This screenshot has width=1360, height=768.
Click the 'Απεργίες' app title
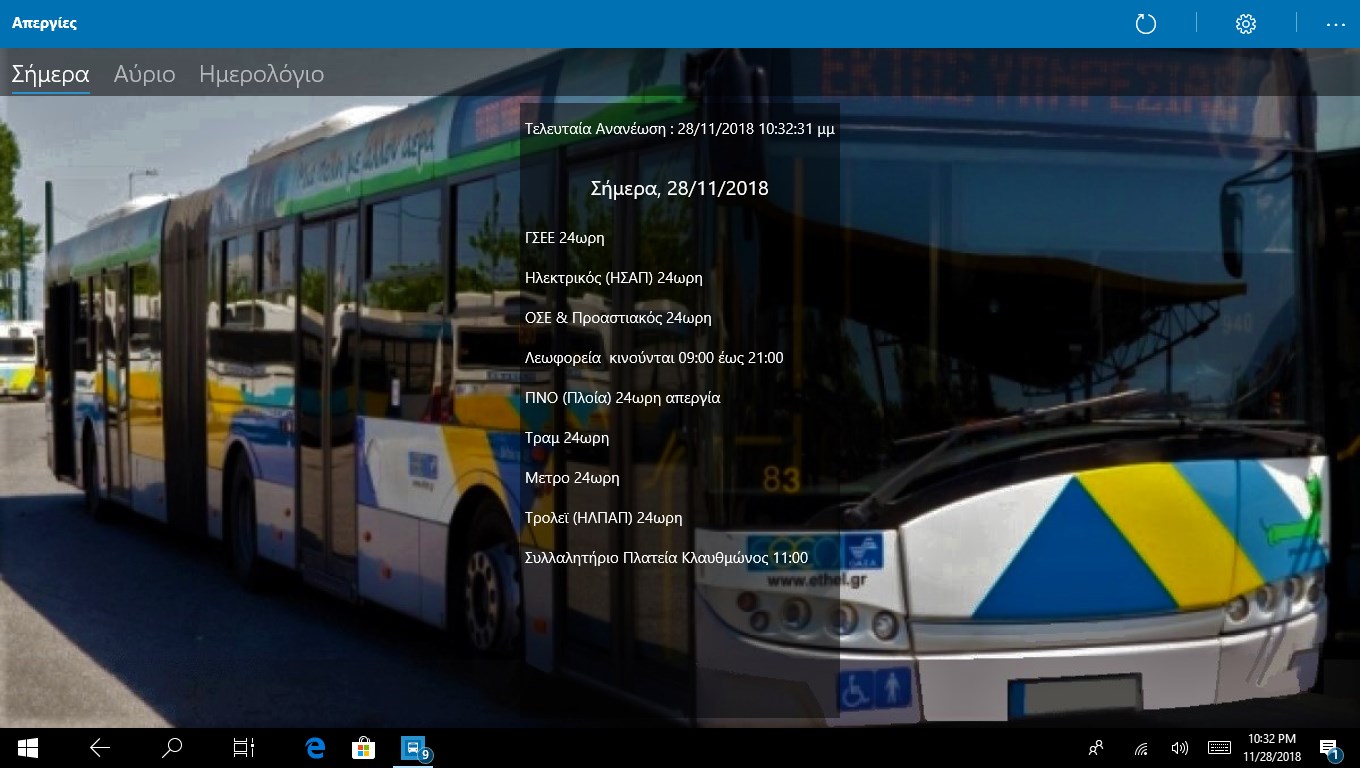click(44, 23)
